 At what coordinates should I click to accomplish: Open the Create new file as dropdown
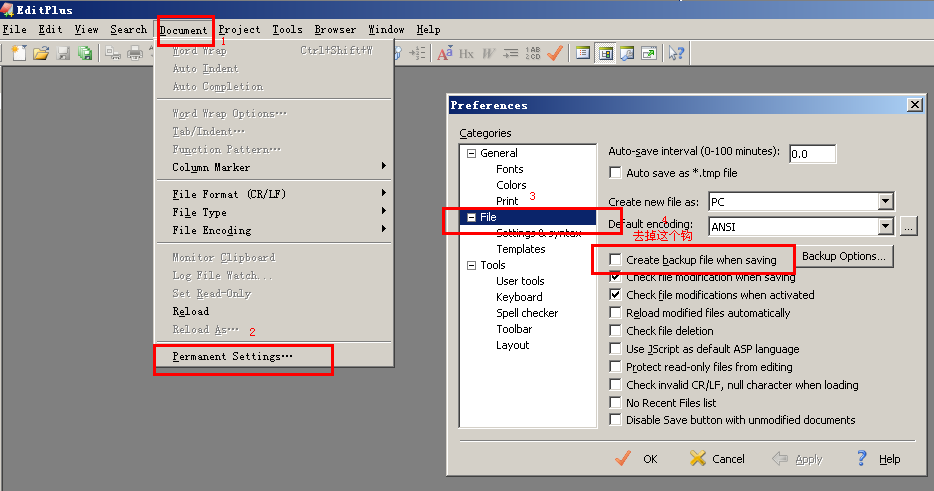pos(885,202)
